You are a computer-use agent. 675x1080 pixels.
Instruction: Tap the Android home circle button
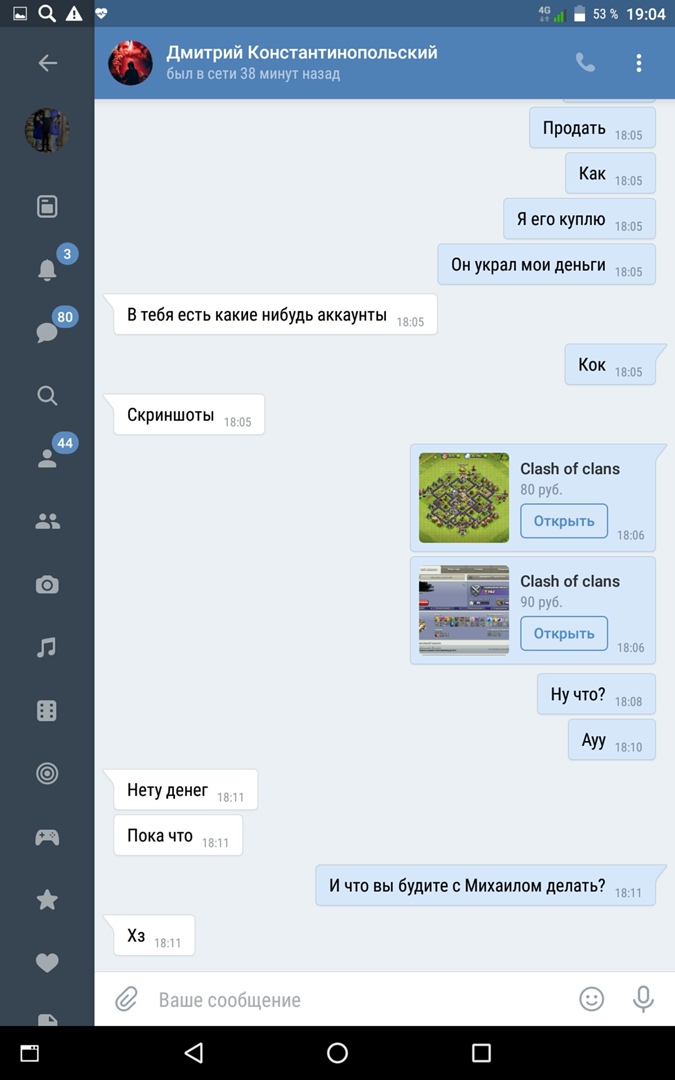click(x=337, y=1052)
